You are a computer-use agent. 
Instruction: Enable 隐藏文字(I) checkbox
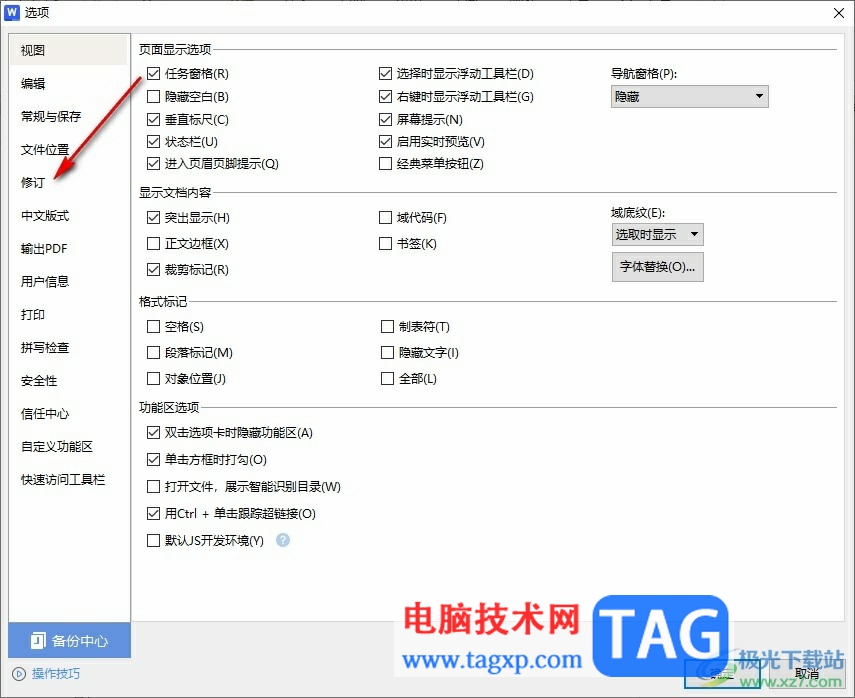(387, 353)
